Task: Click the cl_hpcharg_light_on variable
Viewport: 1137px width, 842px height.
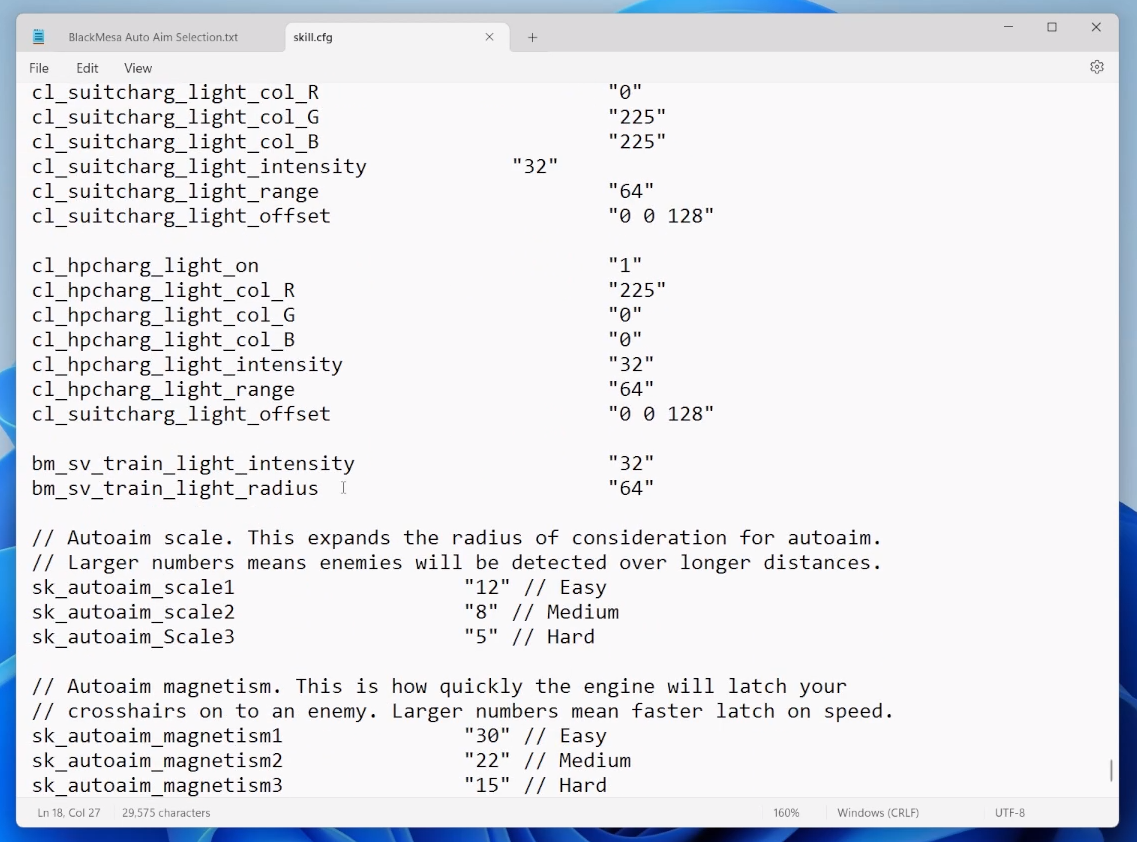Action: pyautogui.click(x=145, y=266)
